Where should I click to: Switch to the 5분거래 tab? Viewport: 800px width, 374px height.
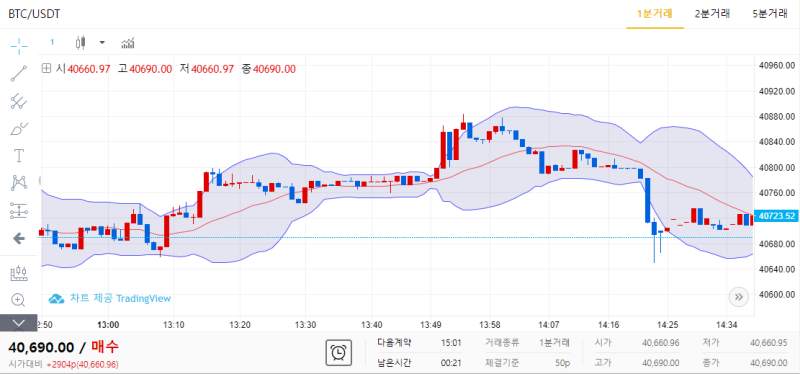[769, 14]
